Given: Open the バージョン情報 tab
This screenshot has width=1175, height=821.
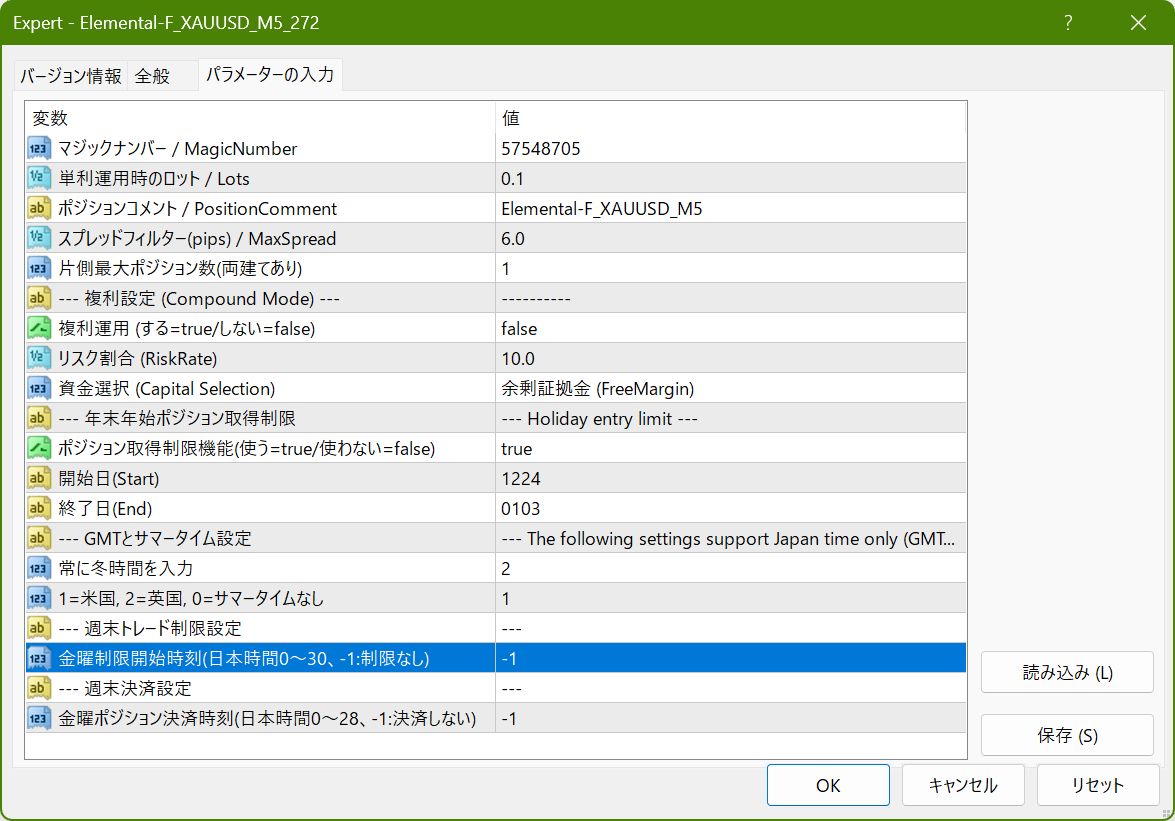Looking at the screenshot, I should pos(71,76).
